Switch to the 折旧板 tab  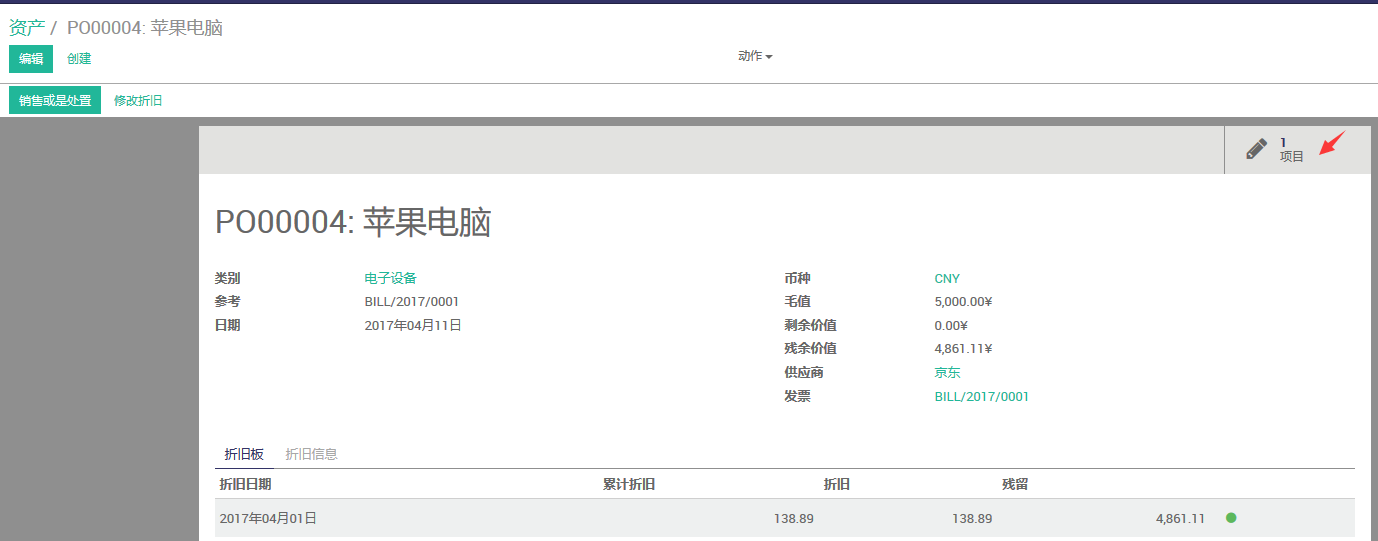tap(244, 454)
